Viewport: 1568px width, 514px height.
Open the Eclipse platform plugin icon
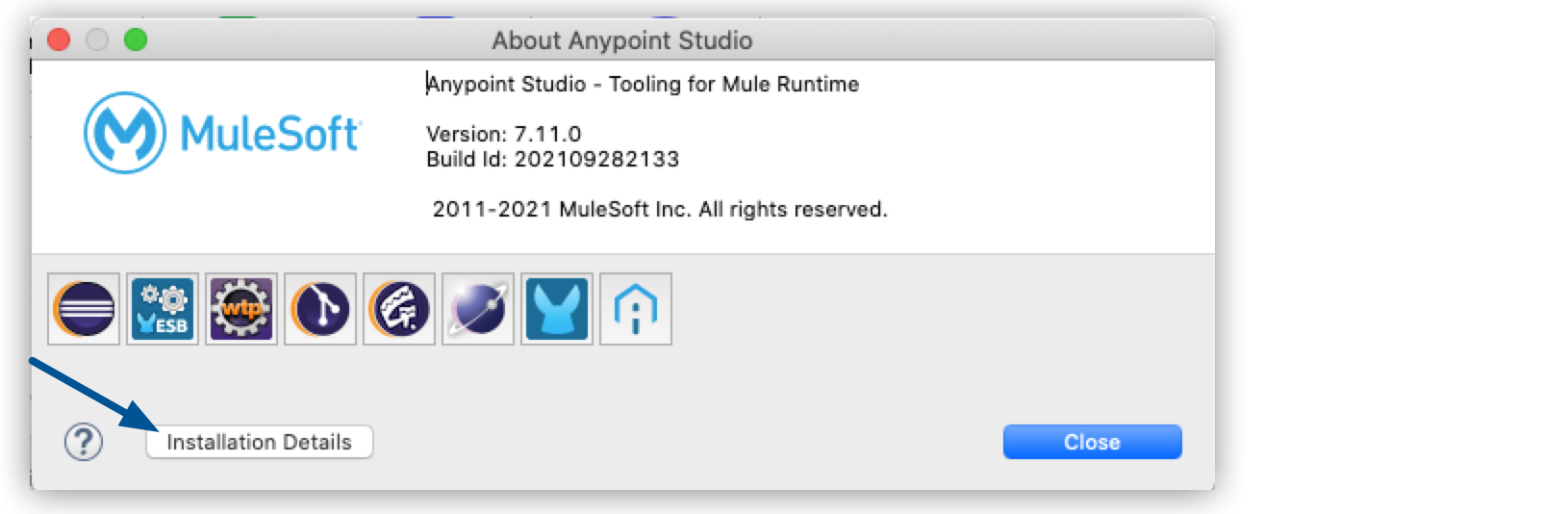pos(84,309)
